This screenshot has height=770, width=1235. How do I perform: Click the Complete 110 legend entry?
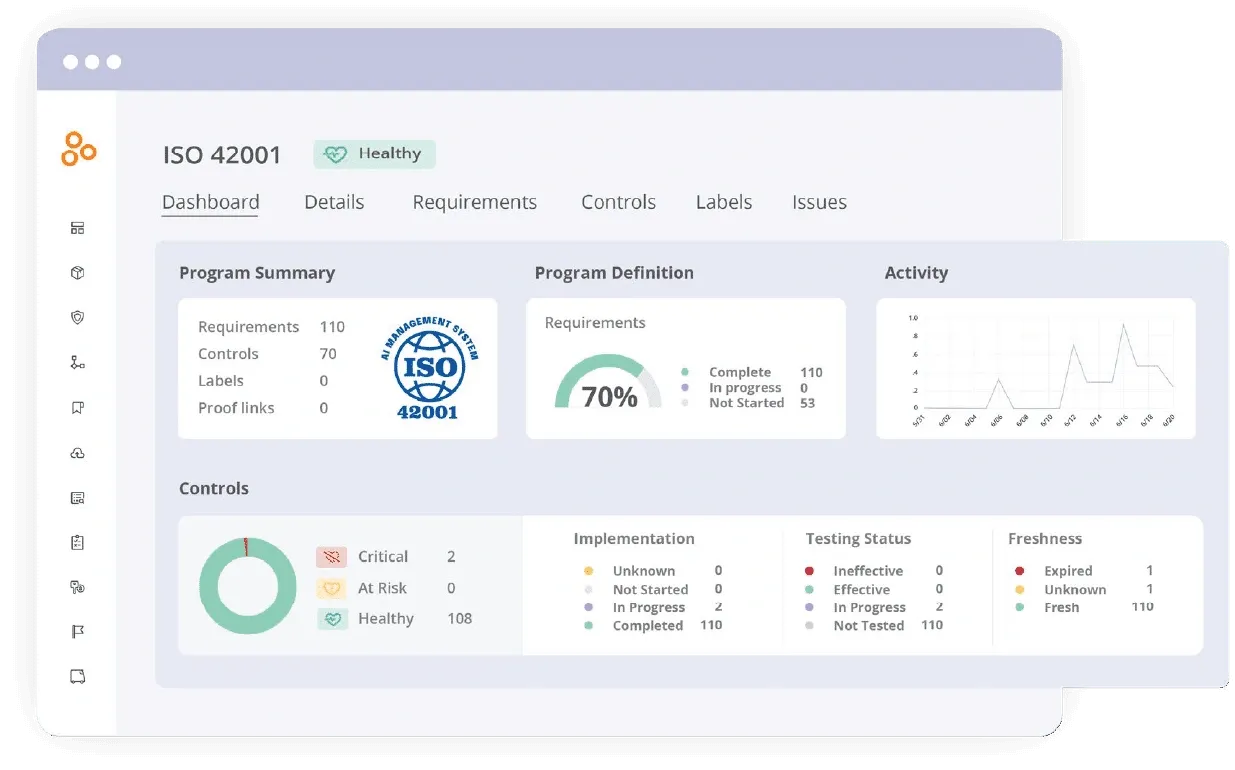click(751, 372)
